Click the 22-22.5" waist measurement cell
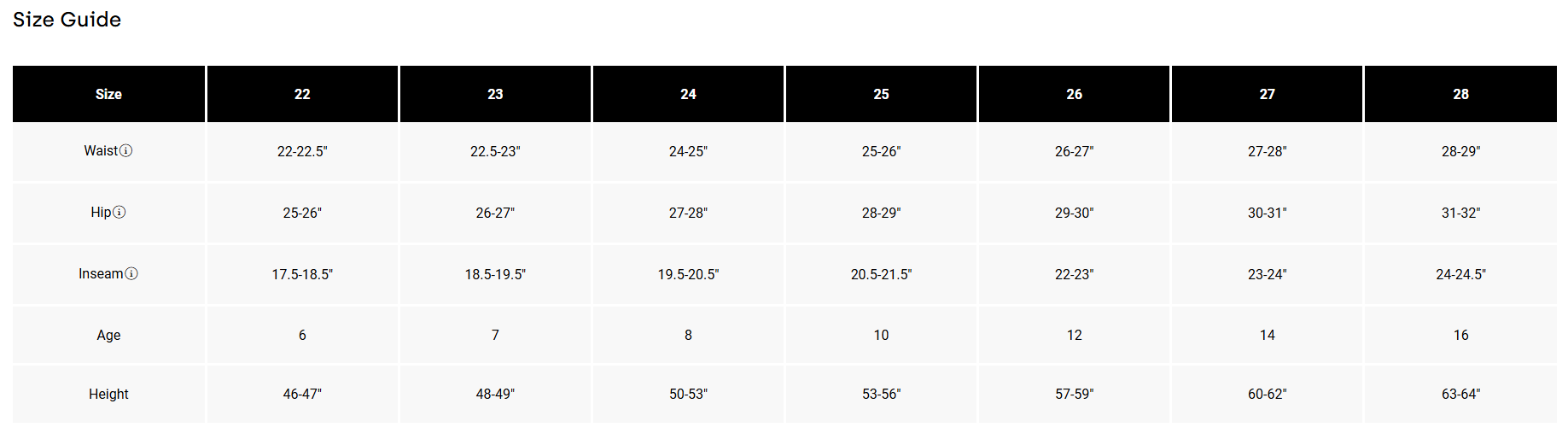The width and height of the screenshot is (1568, 433). point(302,151)
